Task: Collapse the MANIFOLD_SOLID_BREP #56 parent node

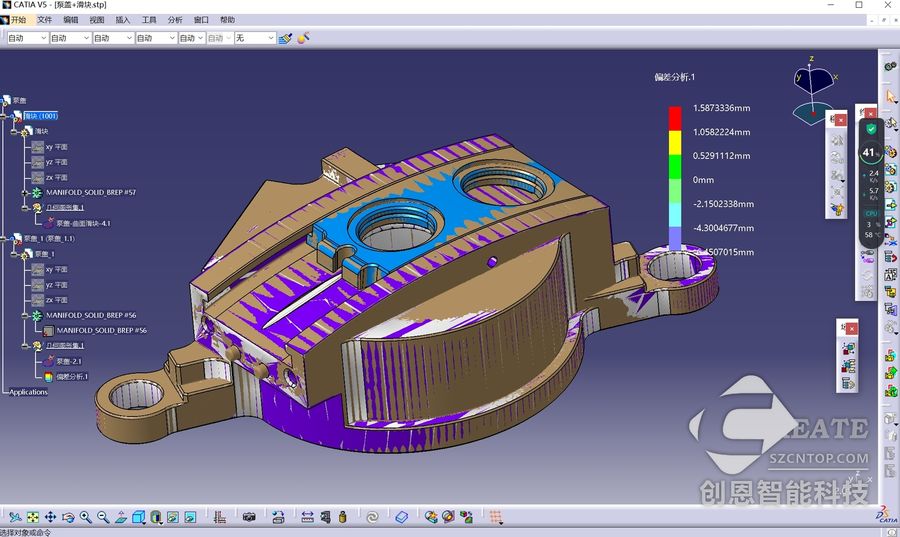Action: tap(25, 316)
